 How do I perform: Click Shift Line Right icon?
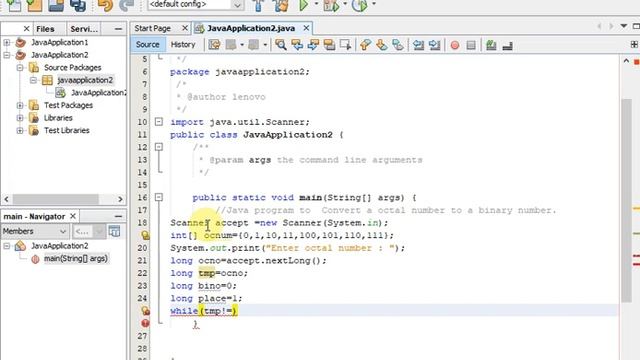point(434,45)
